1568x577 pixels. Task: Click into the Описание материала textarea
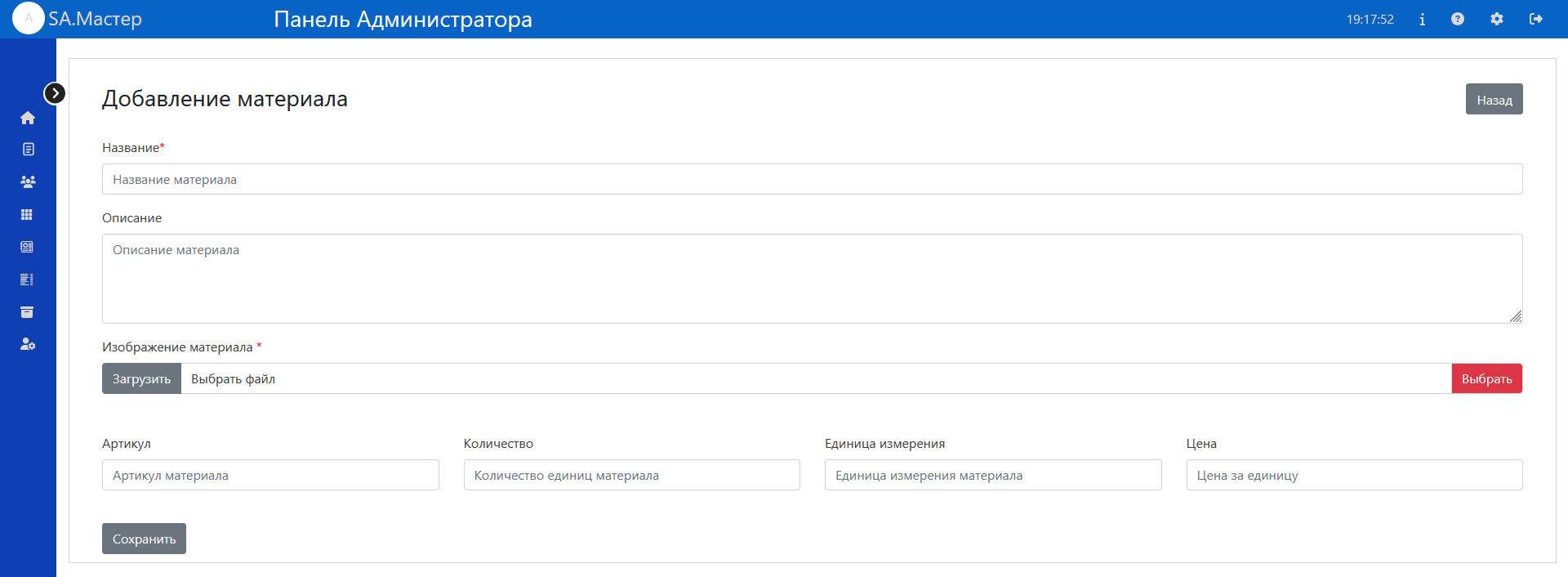[812, 279]
